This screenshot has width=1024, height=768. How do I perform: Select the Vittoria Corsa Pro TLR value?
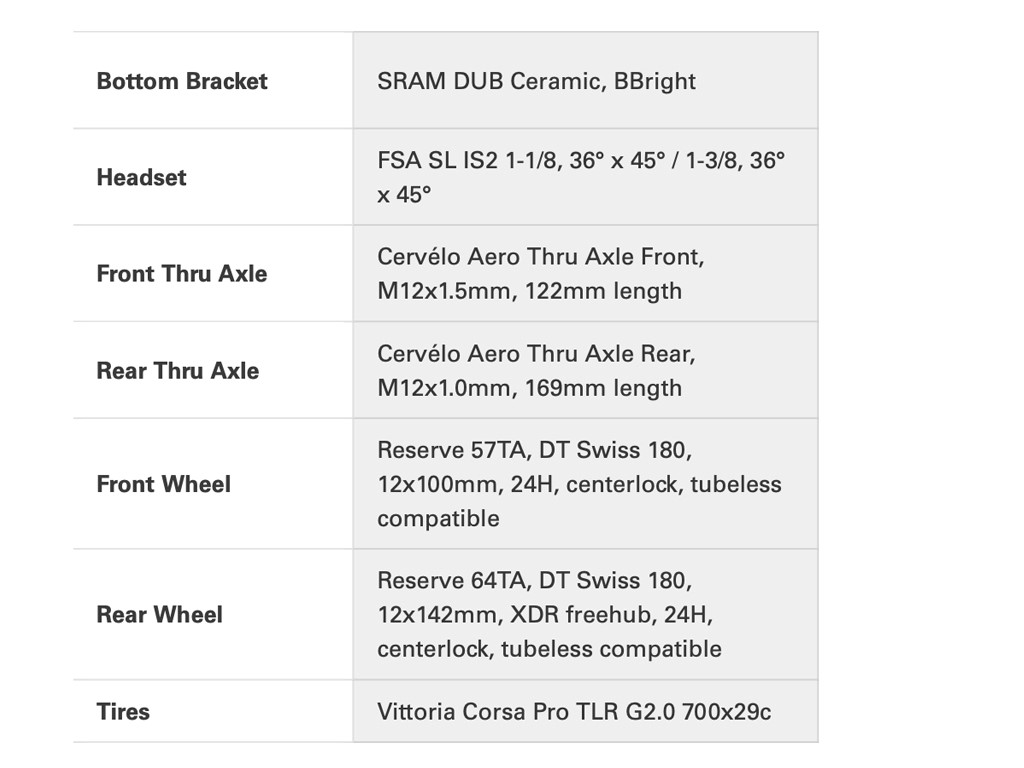pos(574,711)
